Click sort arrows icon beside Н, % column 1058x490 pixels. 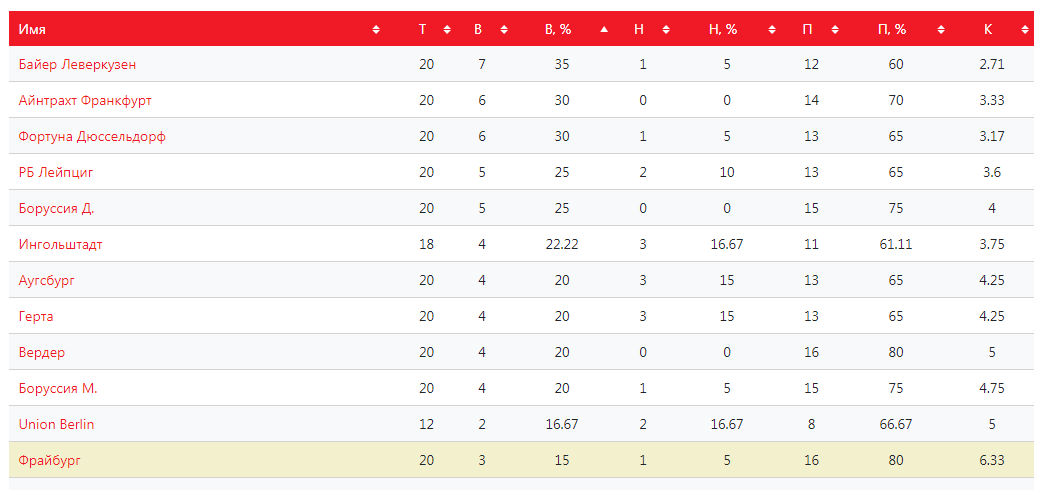click(772, 30)
